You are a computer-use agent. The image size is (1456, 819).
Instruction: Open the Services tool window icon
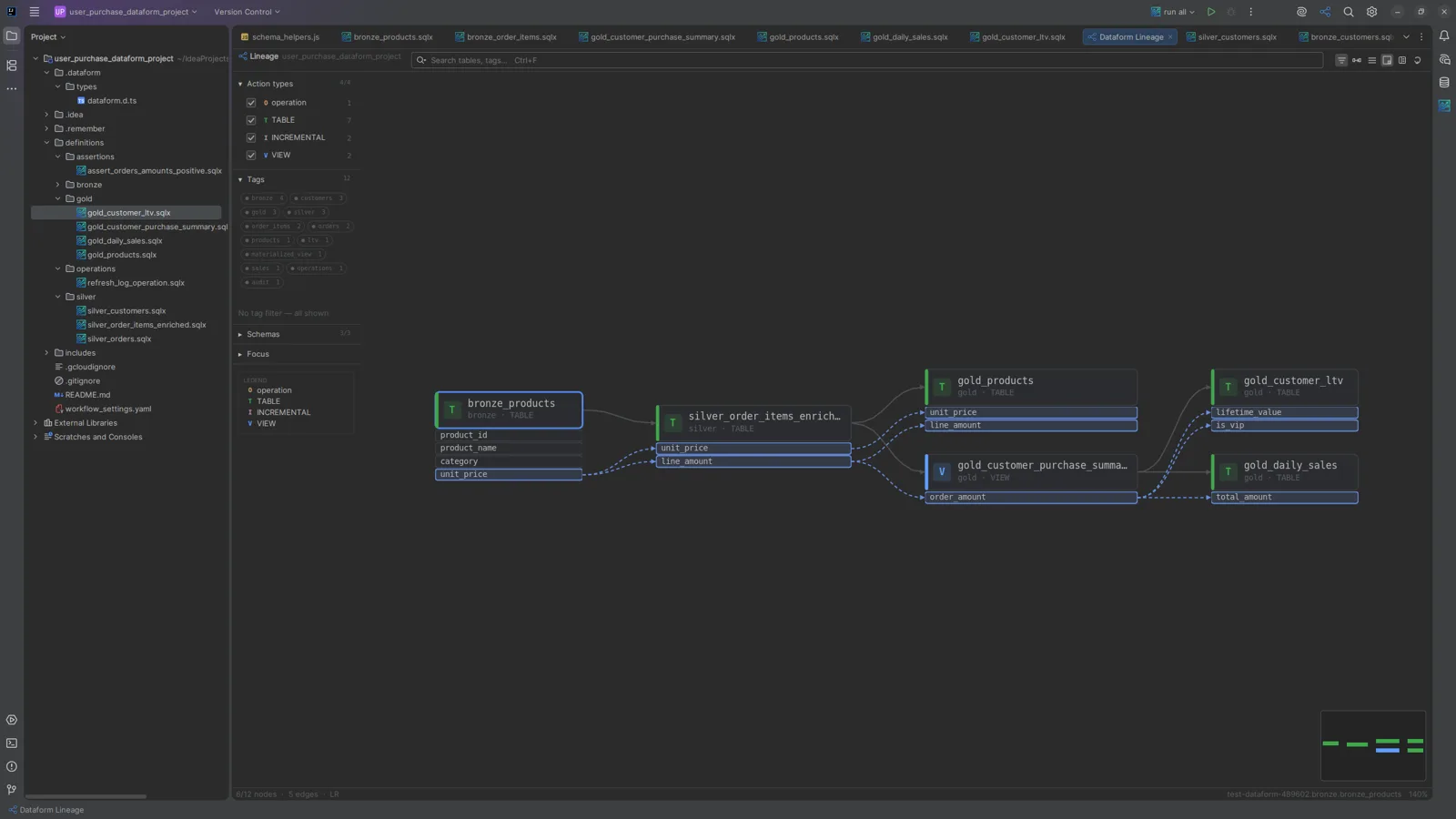(x=12, y=720)
